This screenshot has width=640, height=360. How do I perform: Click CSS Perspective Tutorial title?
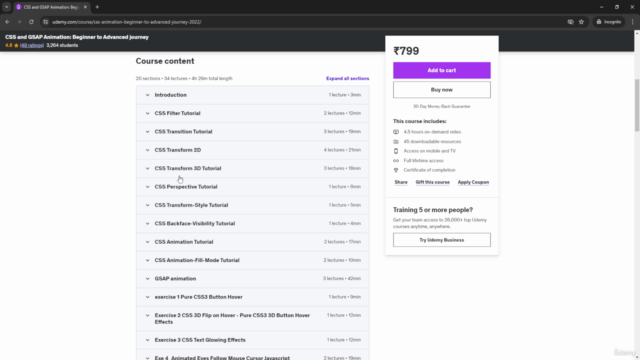[x=186, y=187]
